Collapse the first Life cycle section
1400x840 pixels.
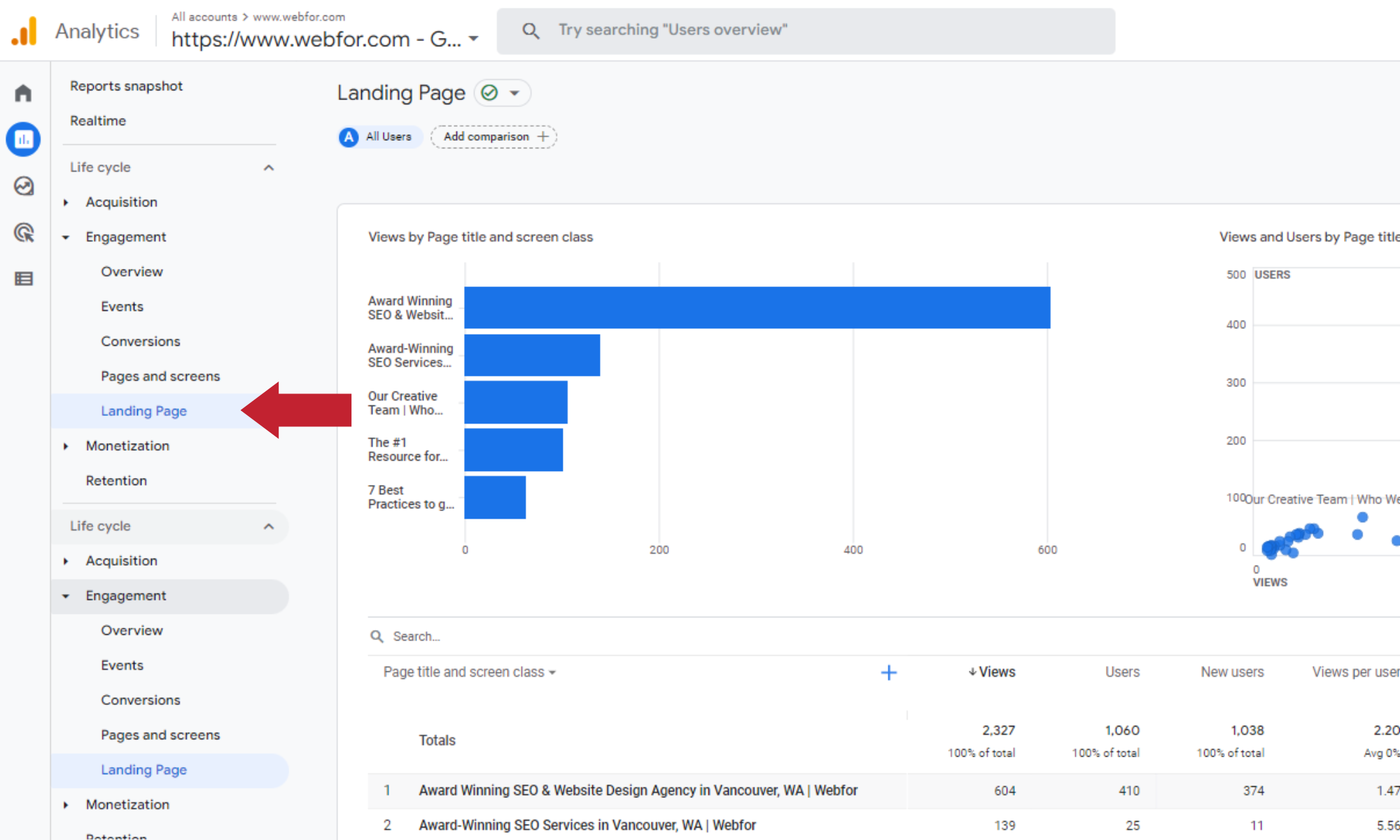pyautogui.click(x=269, y=168)
